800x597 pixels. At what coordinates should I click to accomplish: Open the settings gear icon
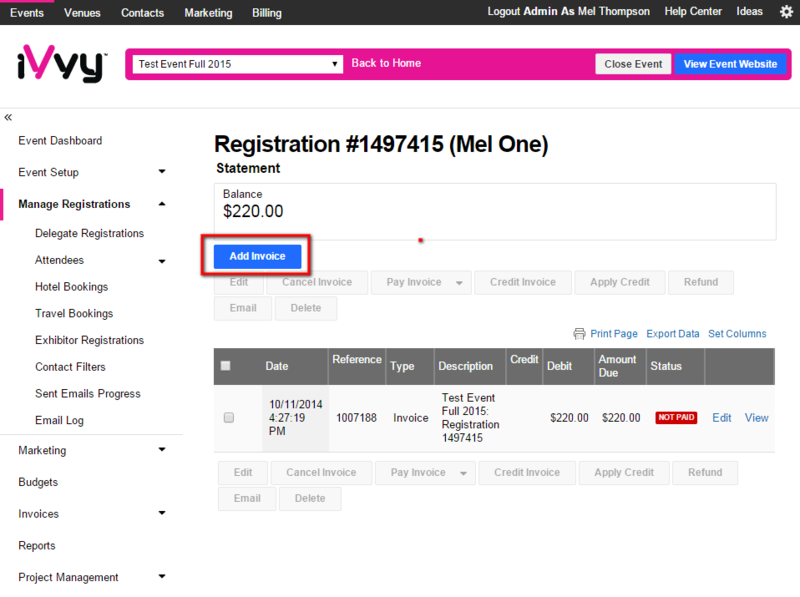[786, 12]
